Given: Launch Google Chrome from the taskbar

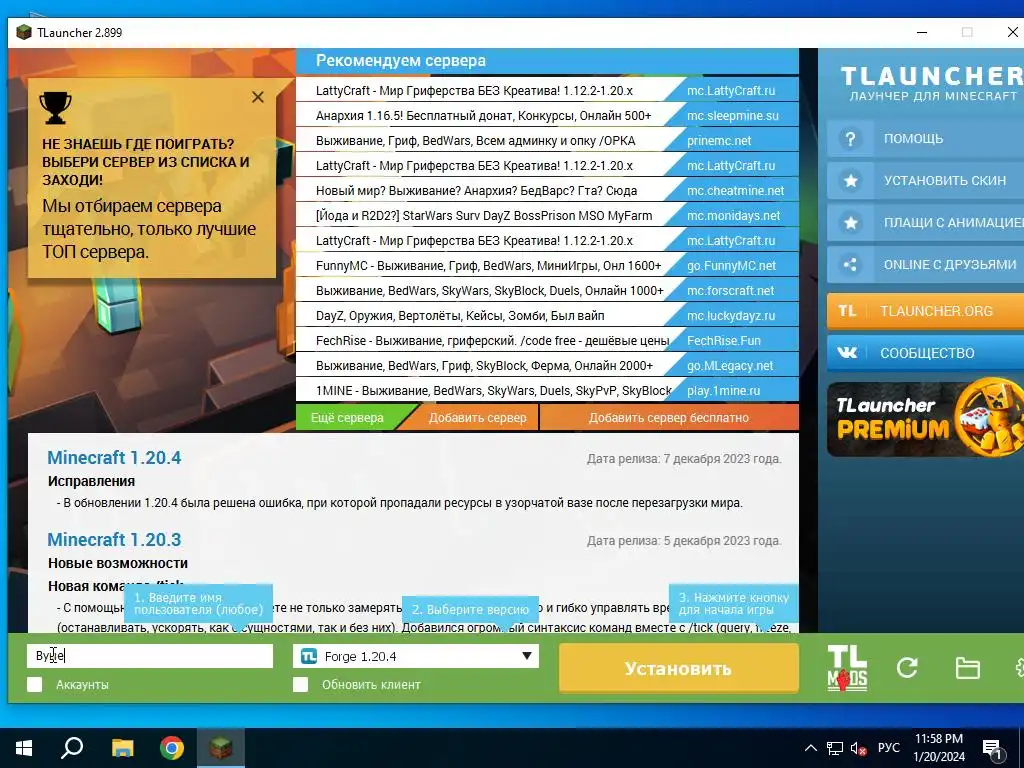Looking at the screenshot, I should click(172, 748).
